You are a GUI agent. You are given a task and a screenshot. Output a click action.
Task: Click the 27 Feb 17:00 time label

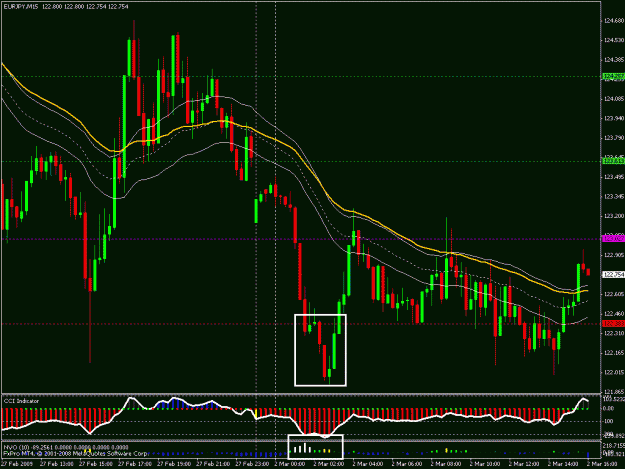pos(134,464)
